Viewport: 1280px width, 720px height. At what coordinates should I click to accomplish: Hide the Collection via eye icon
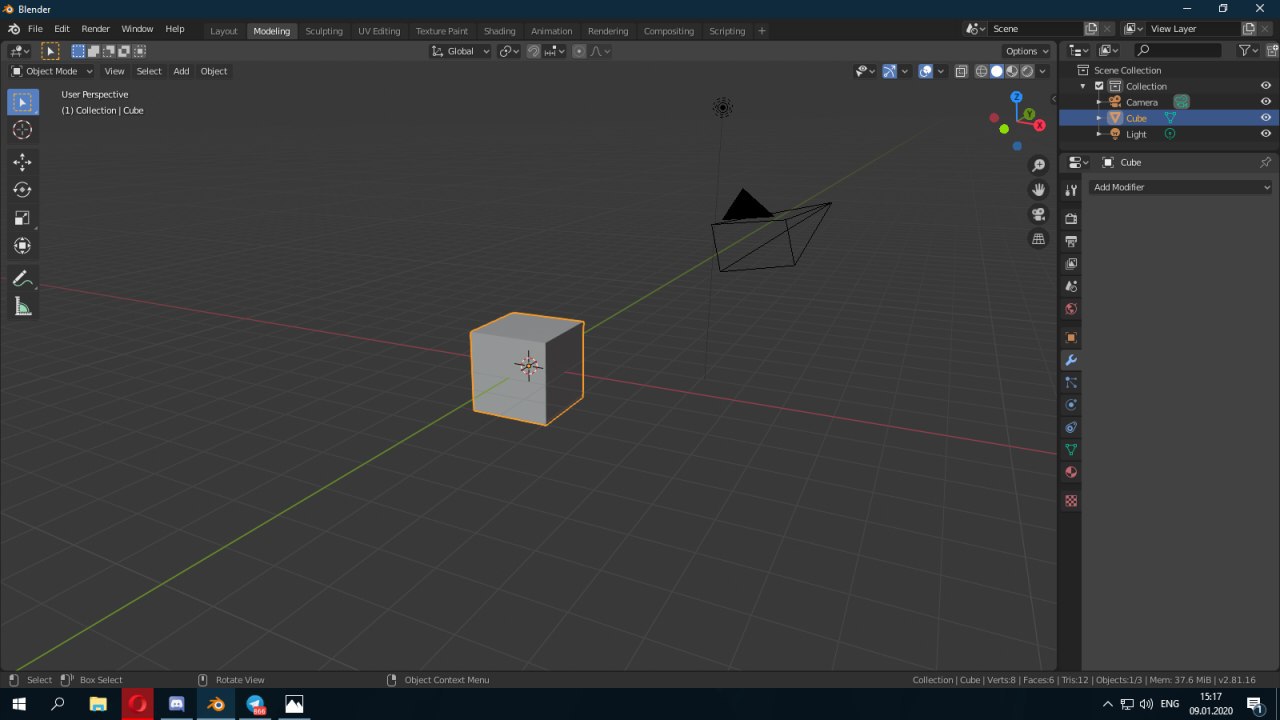(1265, 86)
